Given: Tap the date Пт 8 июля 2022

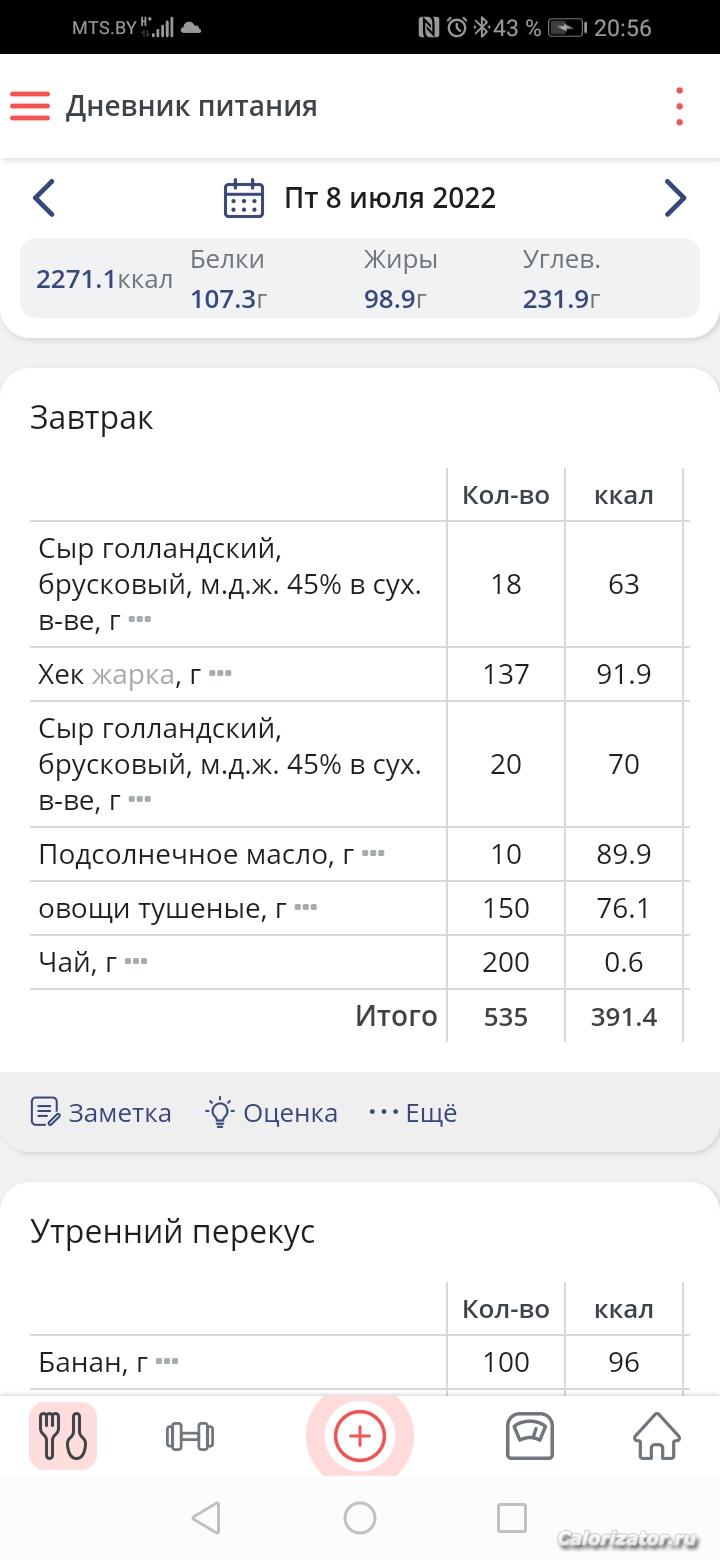Looking at the screenshot, I should pos(390,198).
